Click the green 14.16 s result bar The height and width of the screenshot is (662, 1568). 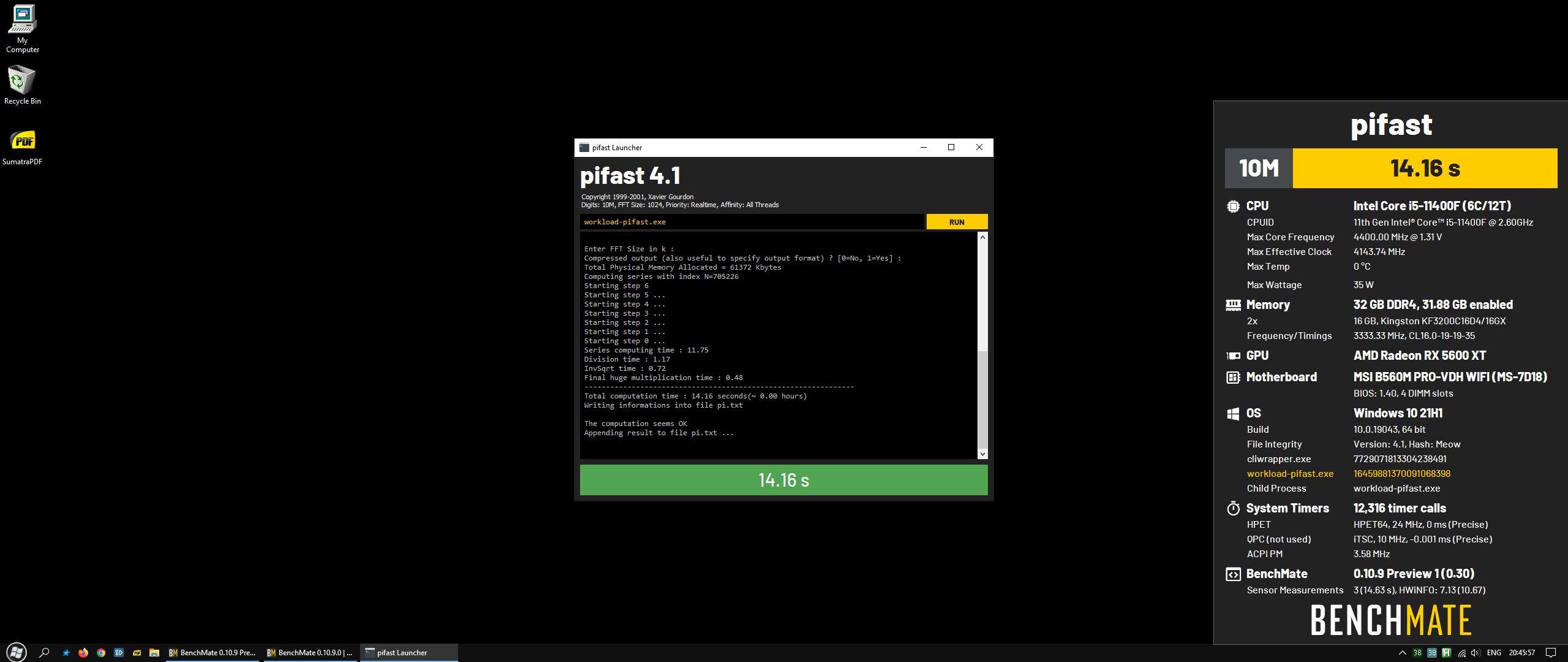pos(783,480)
